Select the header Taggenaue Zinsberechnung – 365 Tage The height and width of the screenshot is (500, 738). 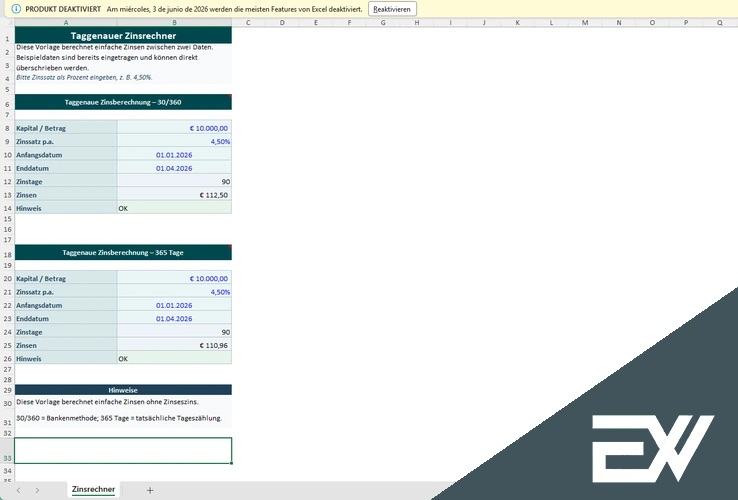point(123,252)
